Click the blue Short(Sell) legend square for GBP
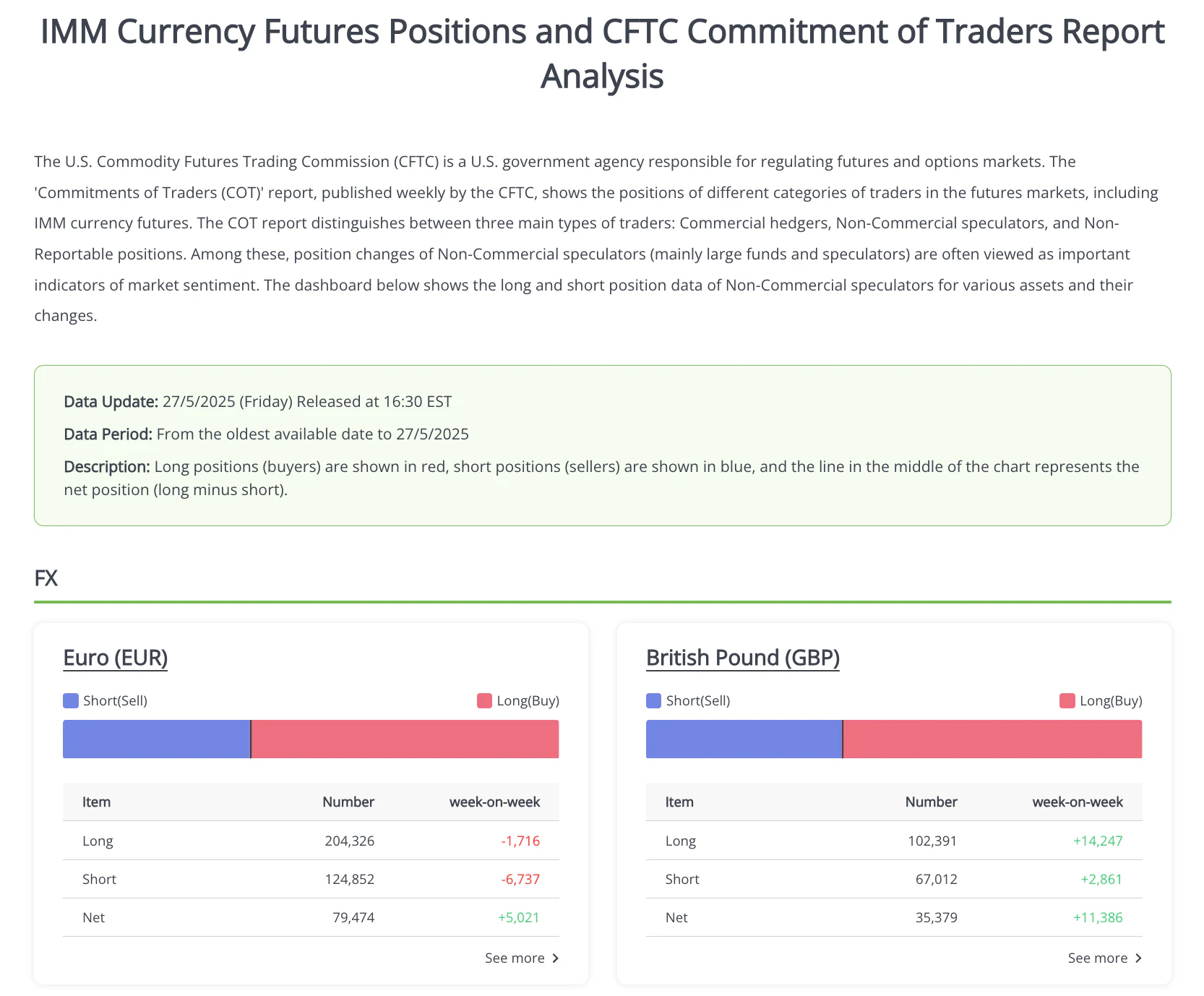This screenshot has height=996, width=1204. pos(652,700)
